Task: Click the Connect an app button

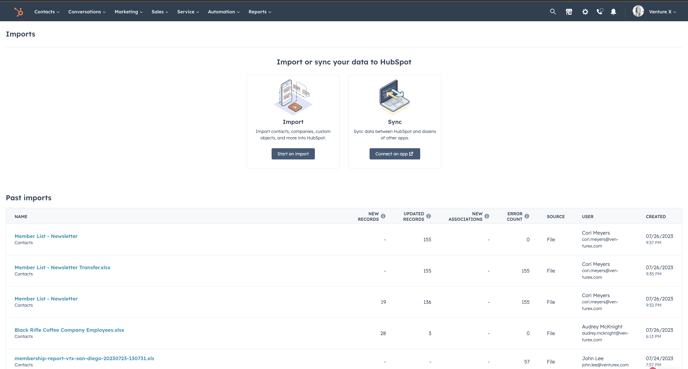Action: click(x=394, y=154)
